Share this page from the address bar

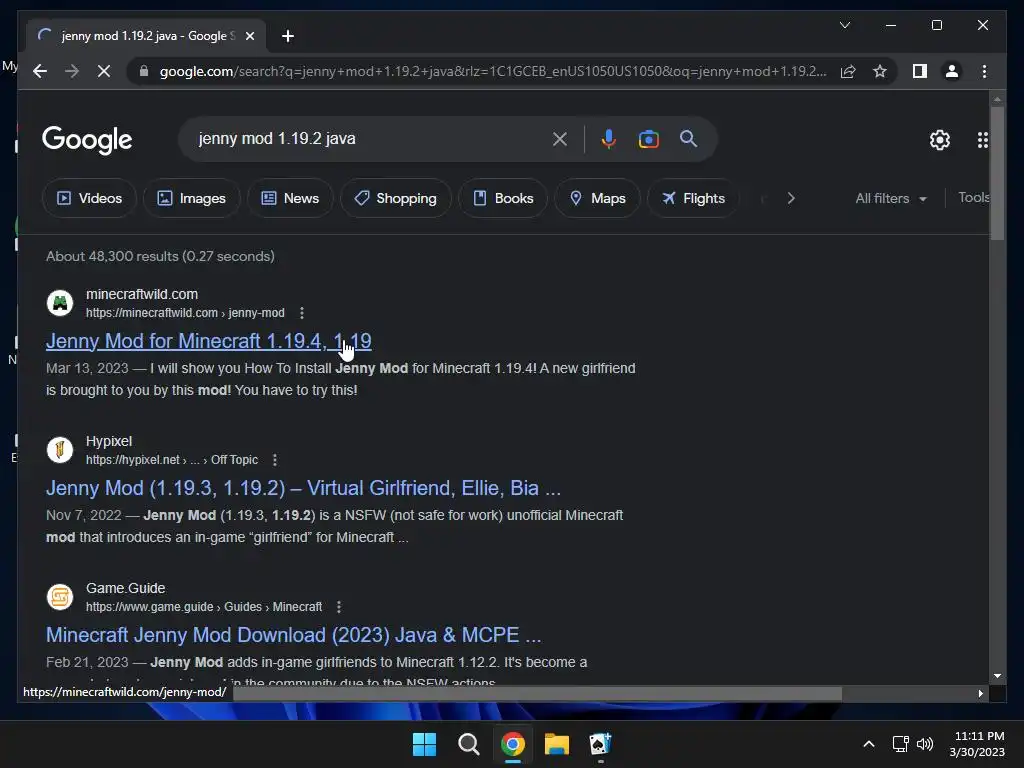[848, 71]
